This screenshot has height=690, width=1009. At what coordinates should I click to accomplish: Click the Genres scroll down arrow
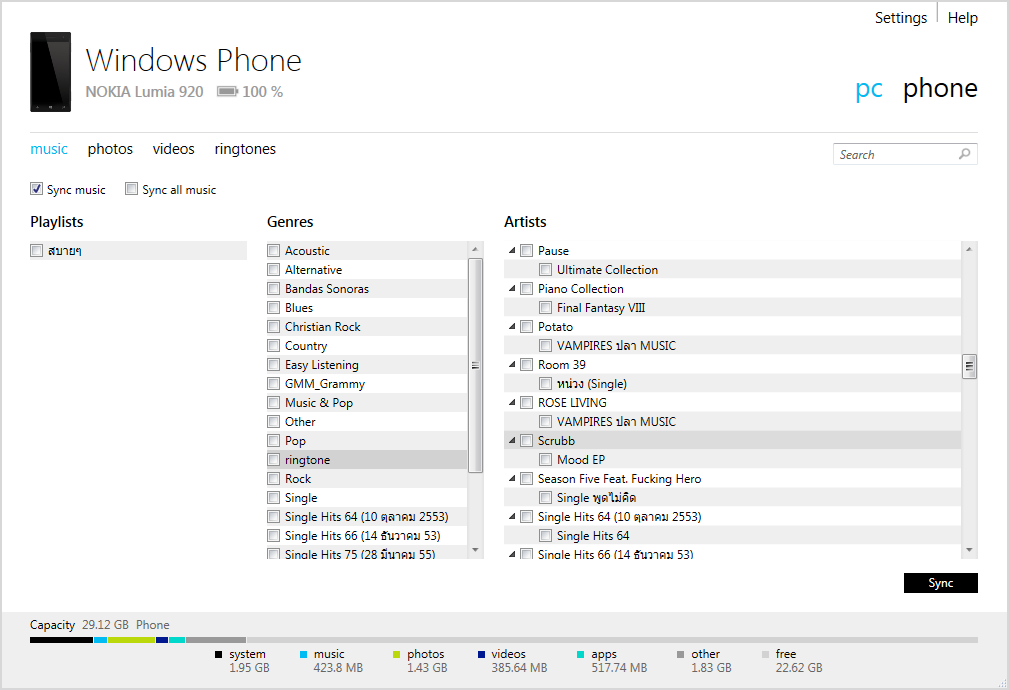475,550
